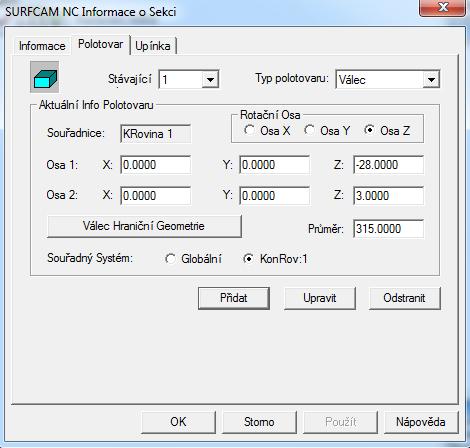Click the cyan stock block icon
This screenshot has width=470, height=448.
pos(44,77)
